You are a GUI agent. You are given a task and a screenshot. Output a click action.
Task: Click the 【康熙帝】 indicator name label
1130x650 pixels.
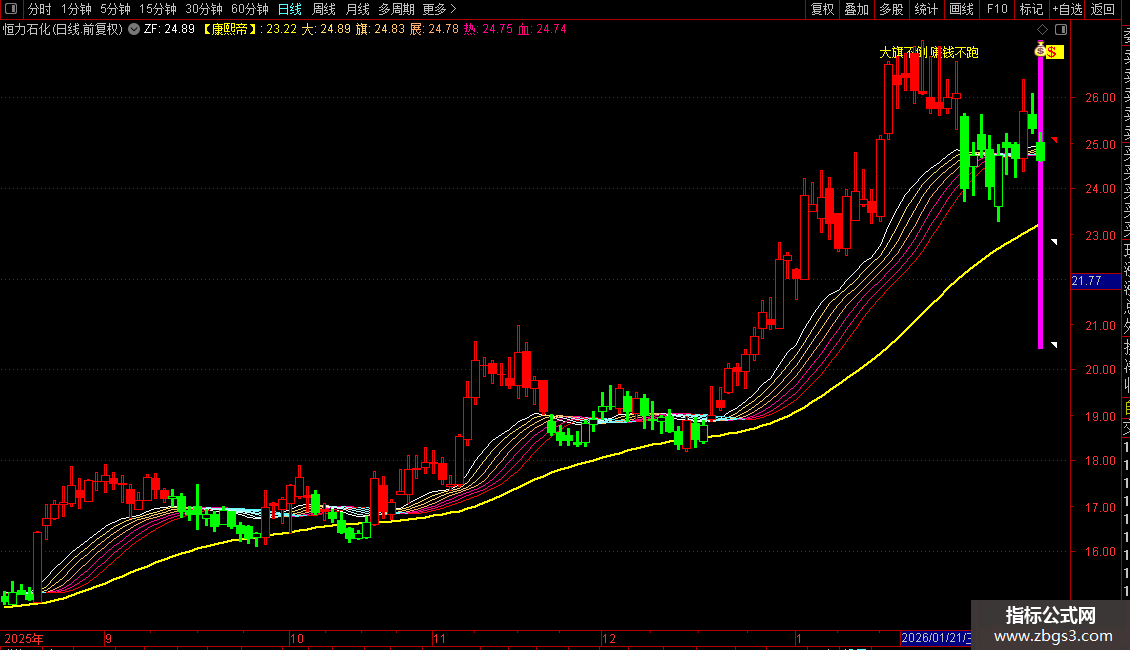click(229, 29)
